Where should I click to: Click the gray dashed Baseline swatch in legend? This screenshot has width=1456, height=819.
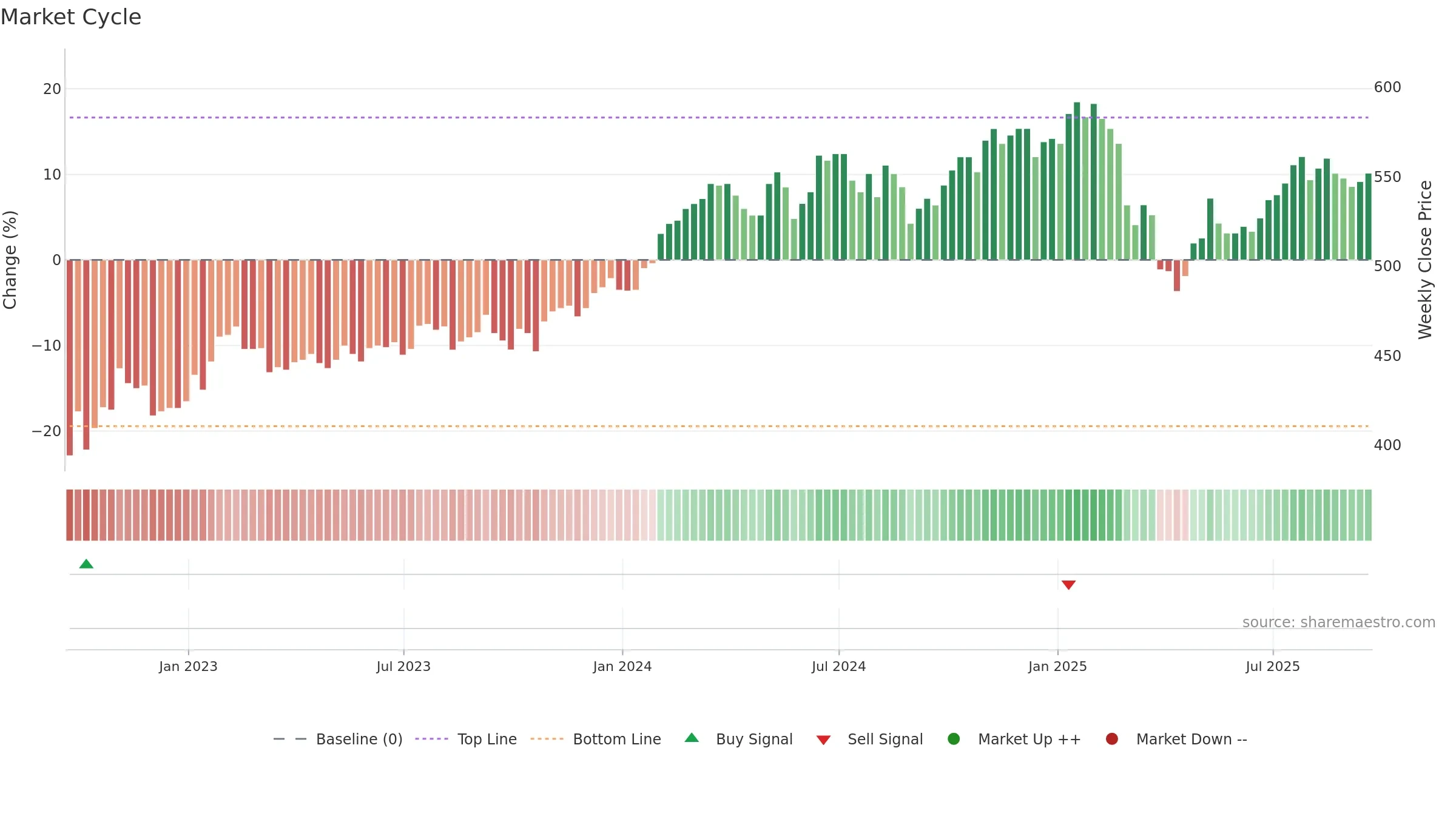pos(289,739)
